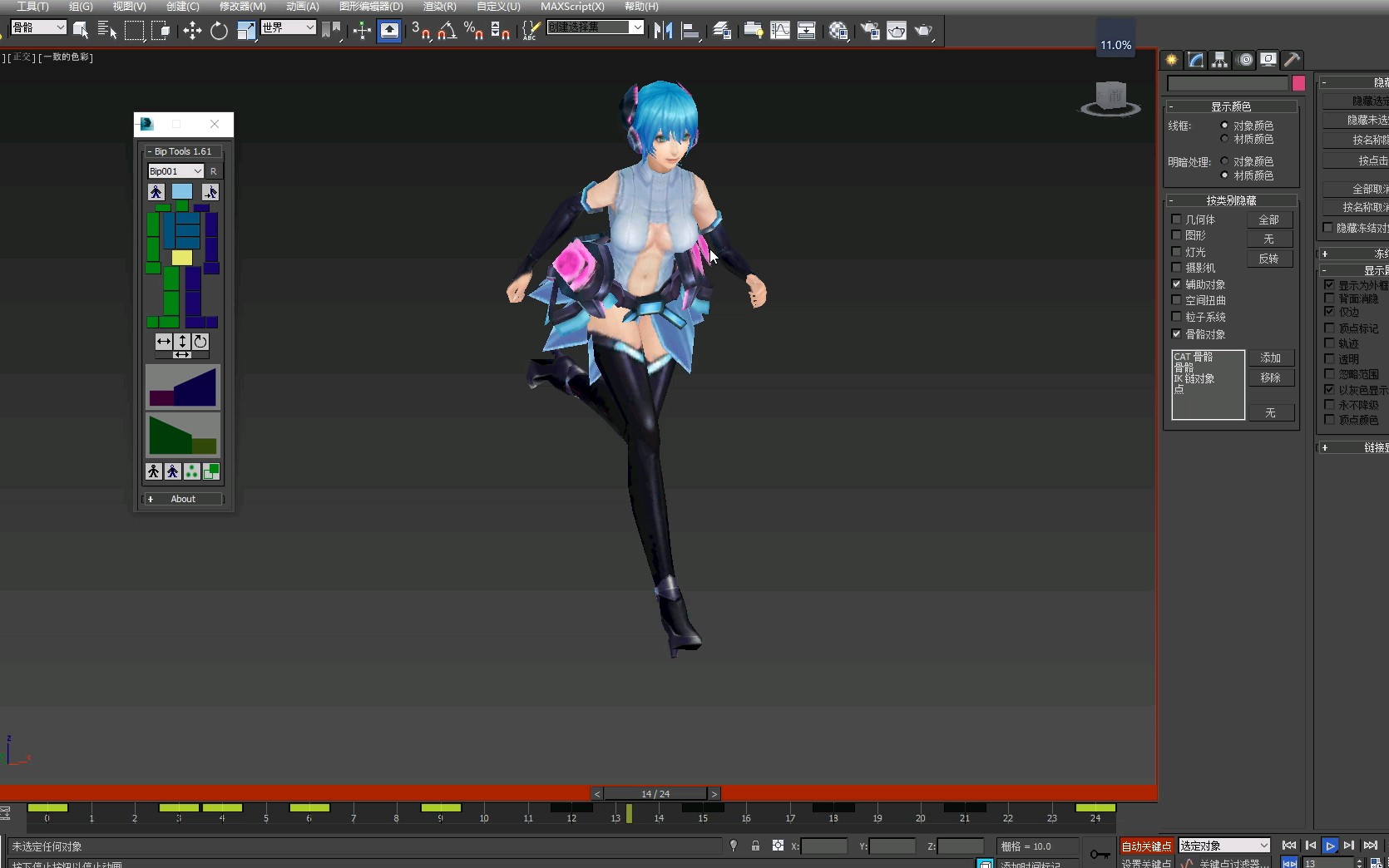Switch to the Display command panel tab
The height and width of the screenshot is (868, 1389).
coord(1268,60)
